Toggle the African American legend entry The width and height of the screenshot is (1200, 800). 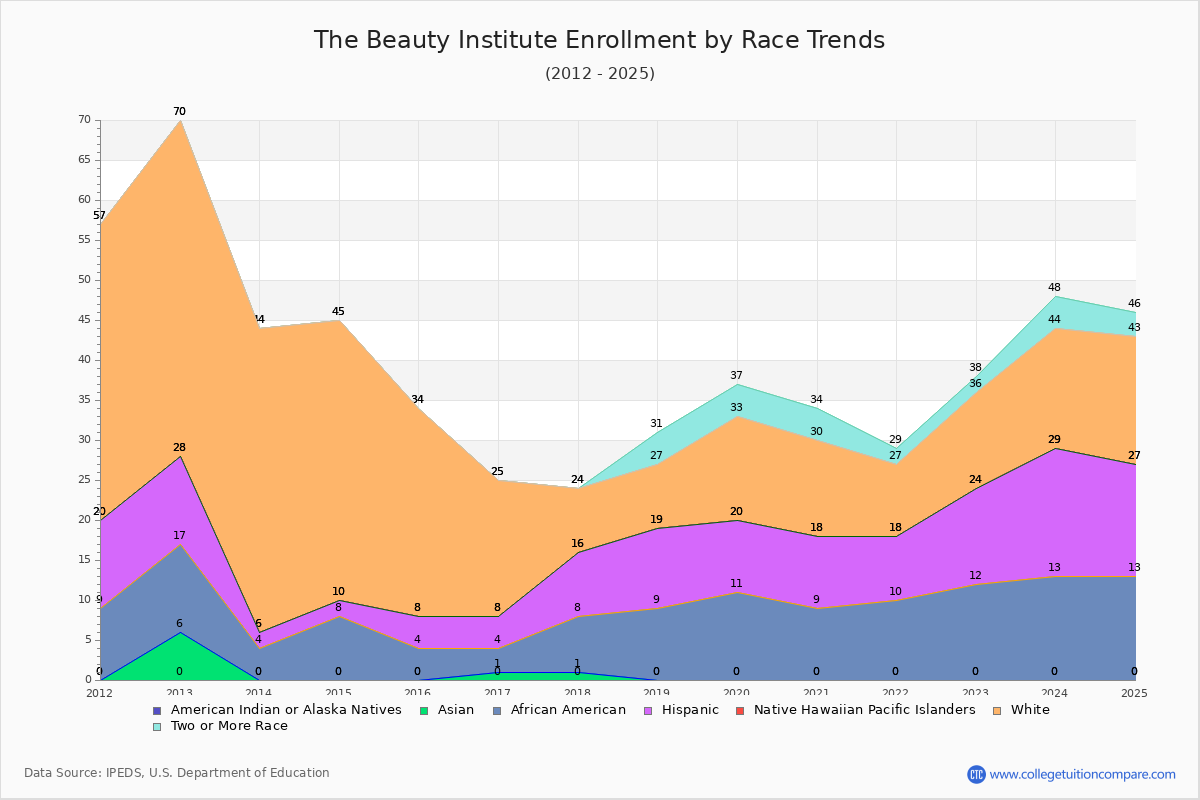pyautogui.click(x=558, y=710)
